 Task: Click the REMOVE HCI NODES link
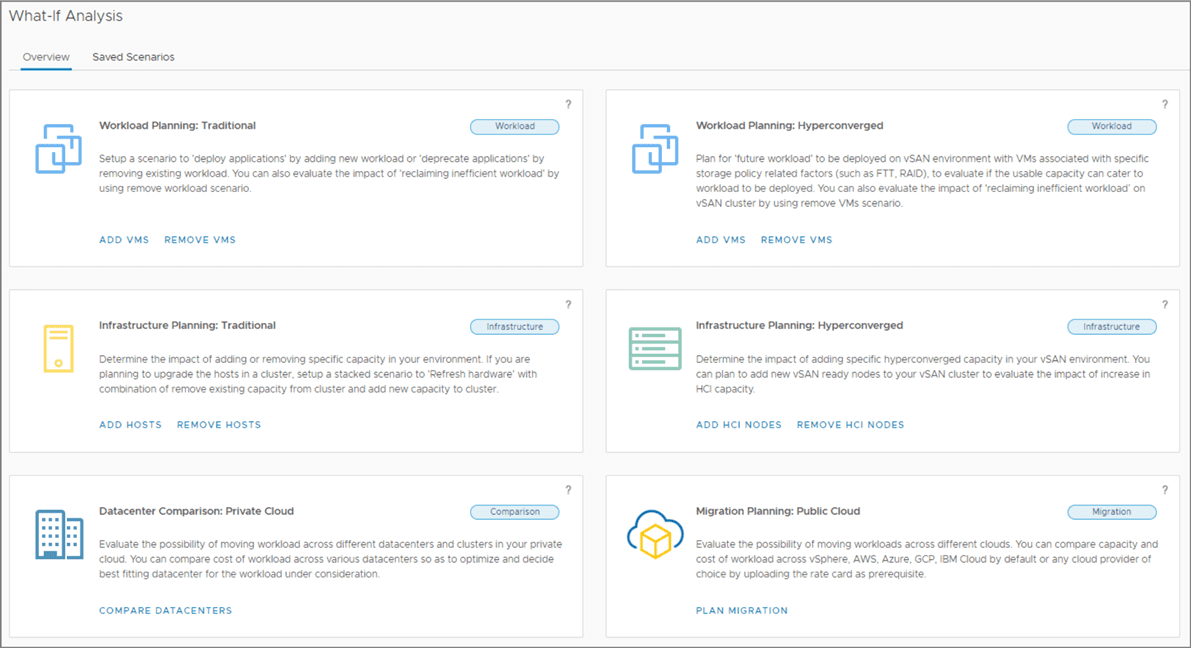point(850,425)
